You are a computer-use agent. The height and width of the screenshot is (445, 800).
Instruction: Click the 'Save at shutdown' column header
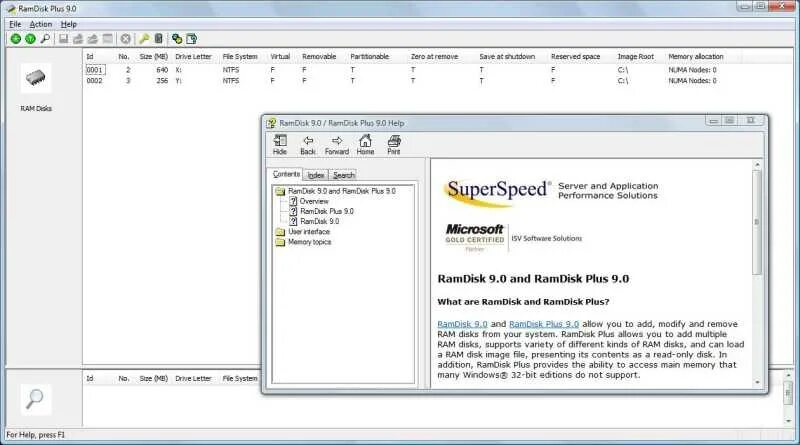coord(507,57)
